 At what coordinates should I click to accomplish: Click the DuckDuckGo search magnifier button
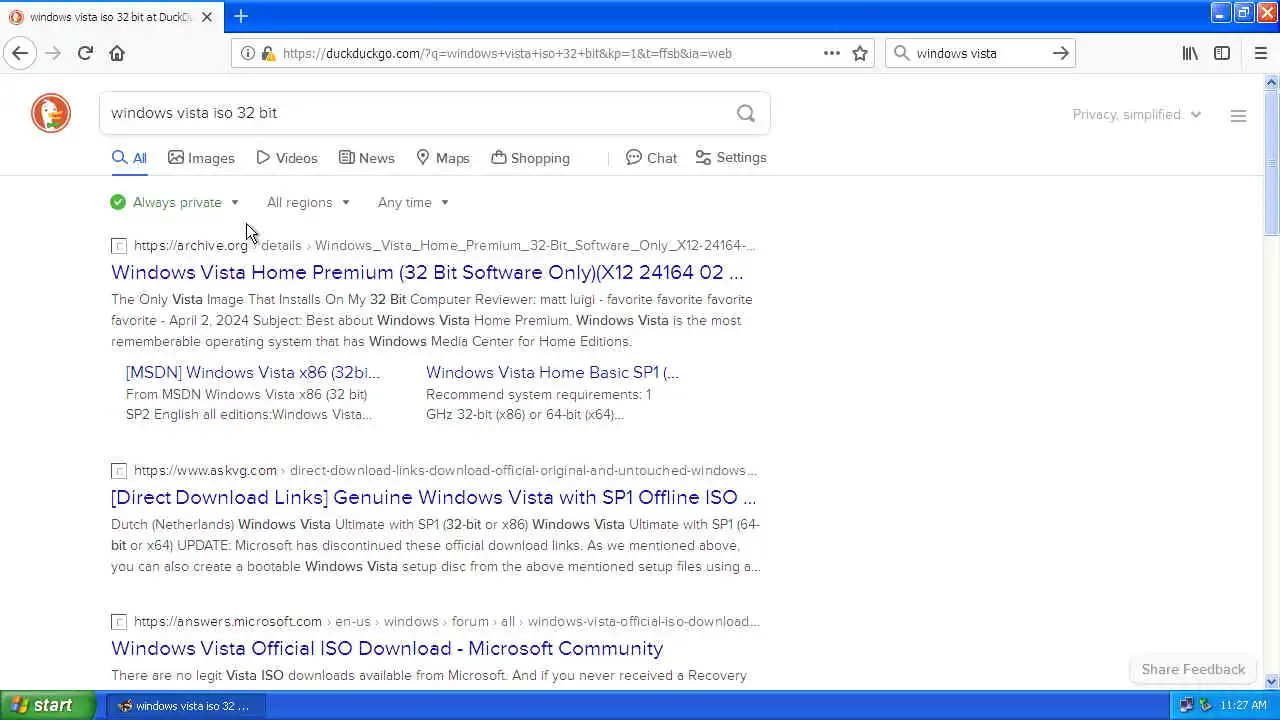click(746, 113)
